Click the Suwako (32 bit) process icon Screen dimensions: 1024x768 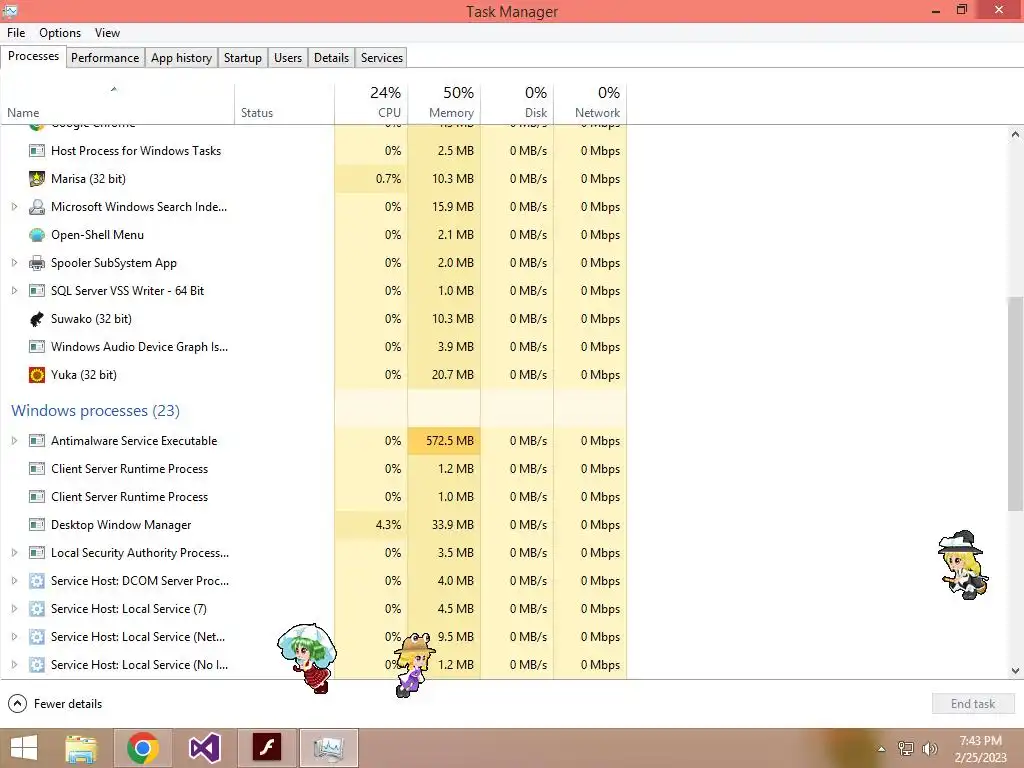tap(37, 319)
